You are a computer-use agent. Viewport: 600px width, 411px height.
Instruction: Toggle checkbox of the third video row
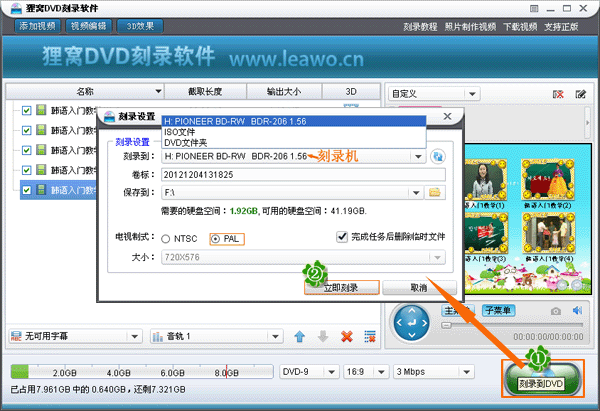coord(26,150)
